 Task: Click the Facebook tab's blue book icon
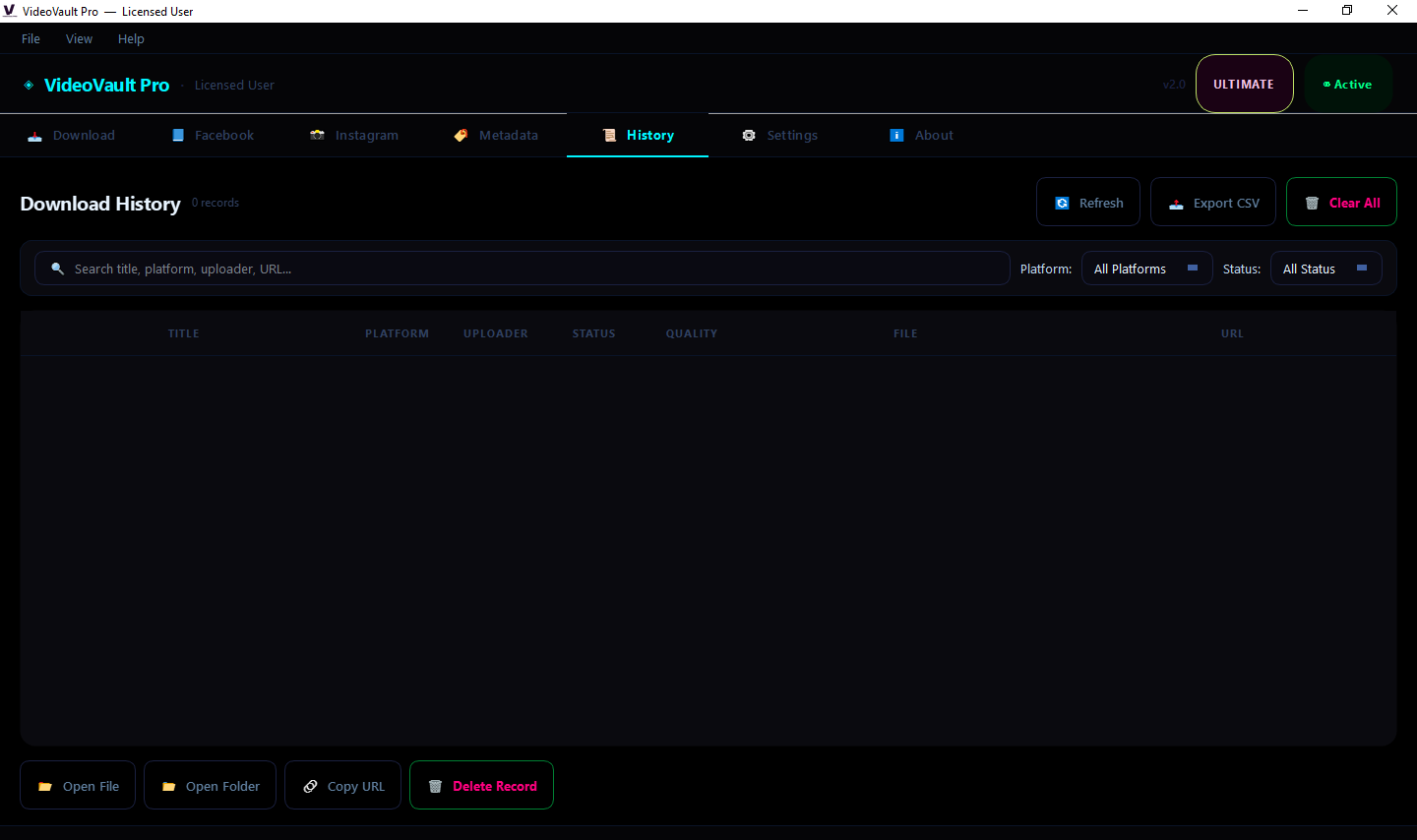pyautogui.click(x=178, y=136)
